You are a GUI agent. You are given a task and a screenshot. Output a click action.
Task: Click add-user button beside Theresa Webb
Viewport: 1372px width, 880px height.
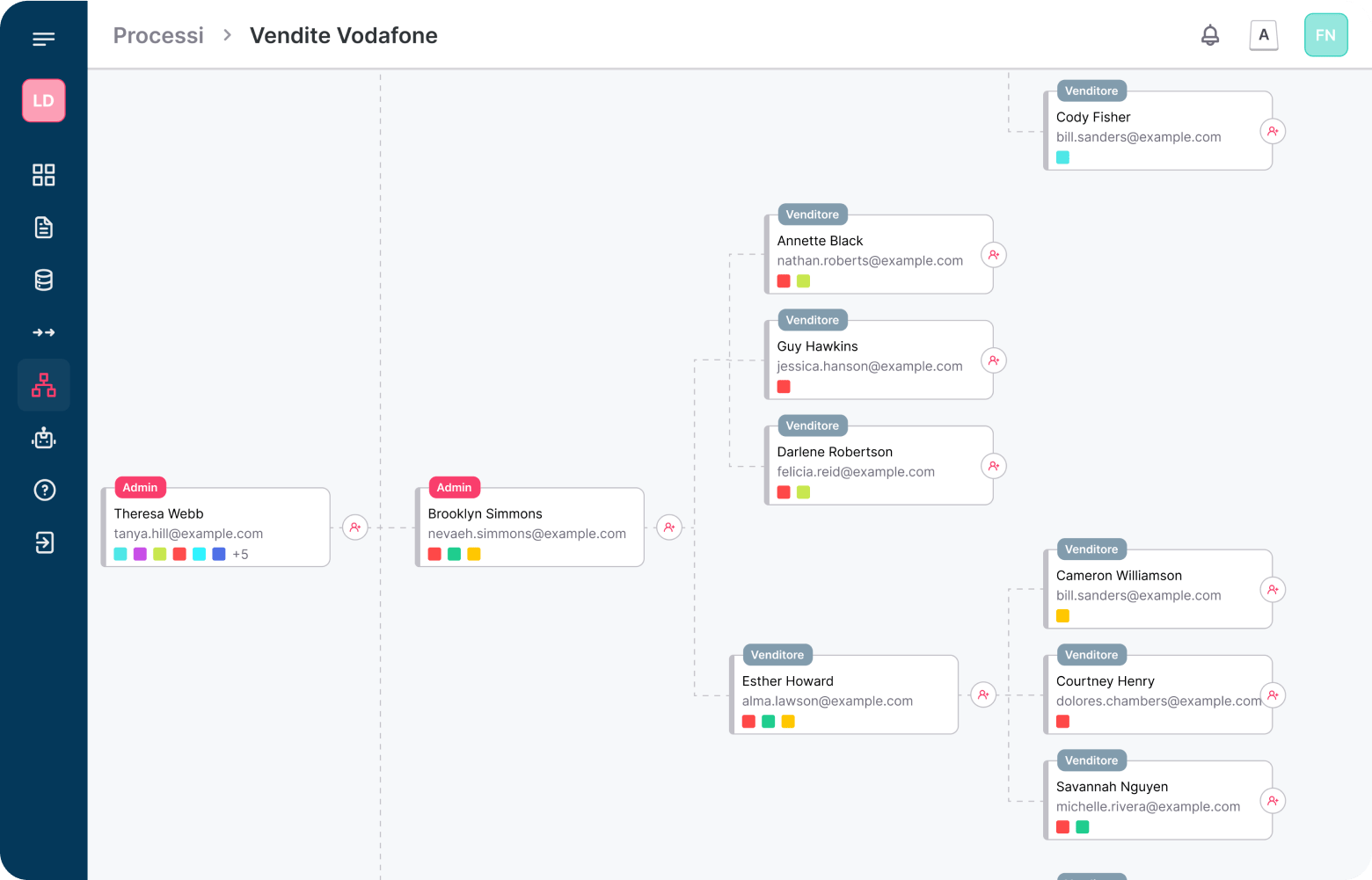(x=355, y=527)
